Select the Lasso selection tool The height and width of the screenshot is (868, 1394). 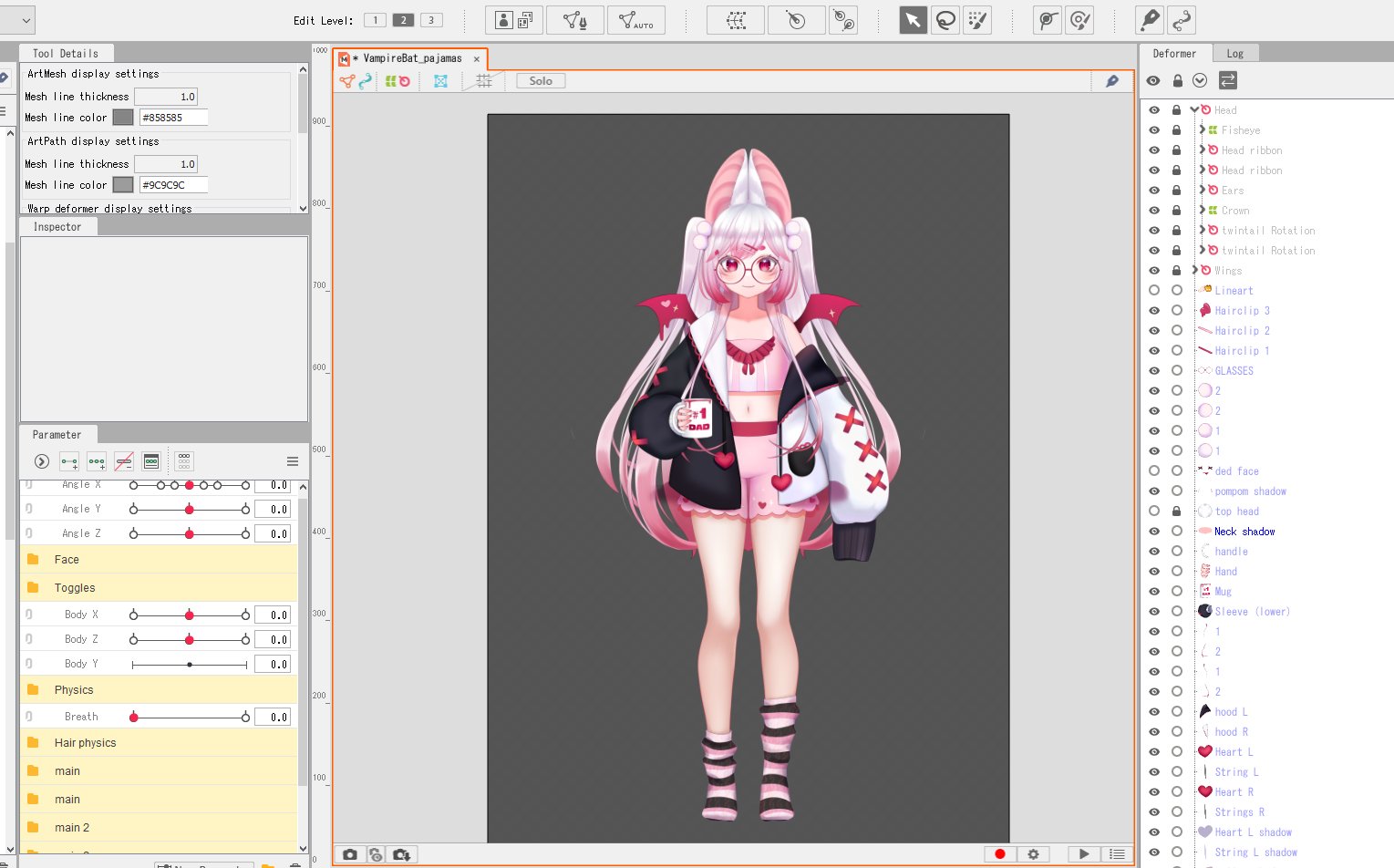(x=945, y=20)
